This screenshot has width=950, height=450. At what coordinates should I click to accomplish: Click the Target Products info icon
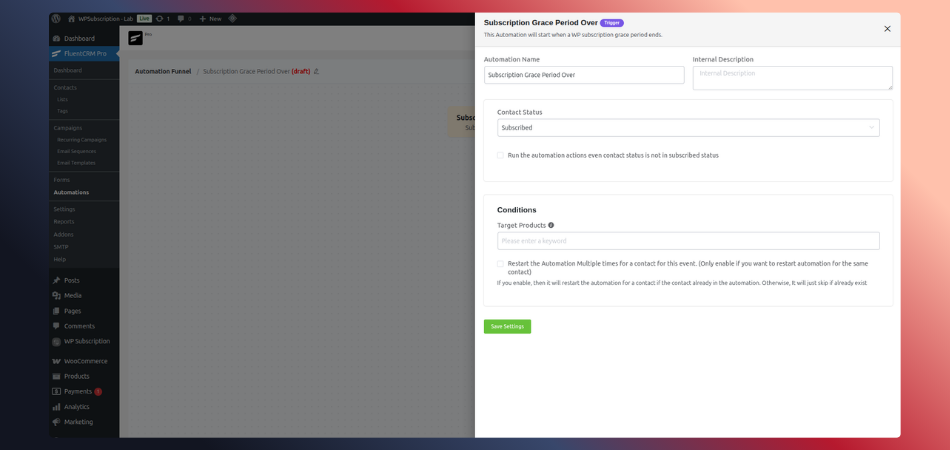click(551, 225)
